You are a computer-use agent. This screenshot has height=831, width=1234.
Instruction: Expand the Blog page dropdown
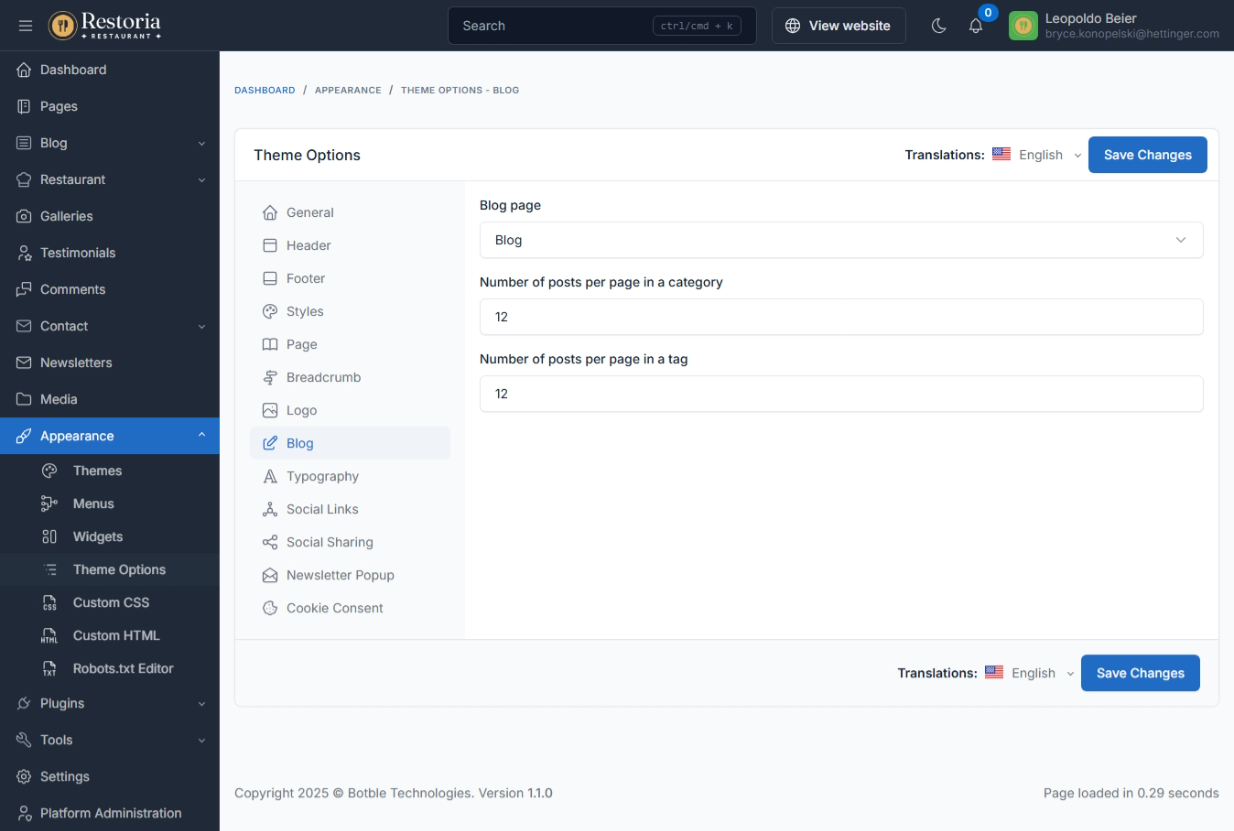tap(840, 240)
